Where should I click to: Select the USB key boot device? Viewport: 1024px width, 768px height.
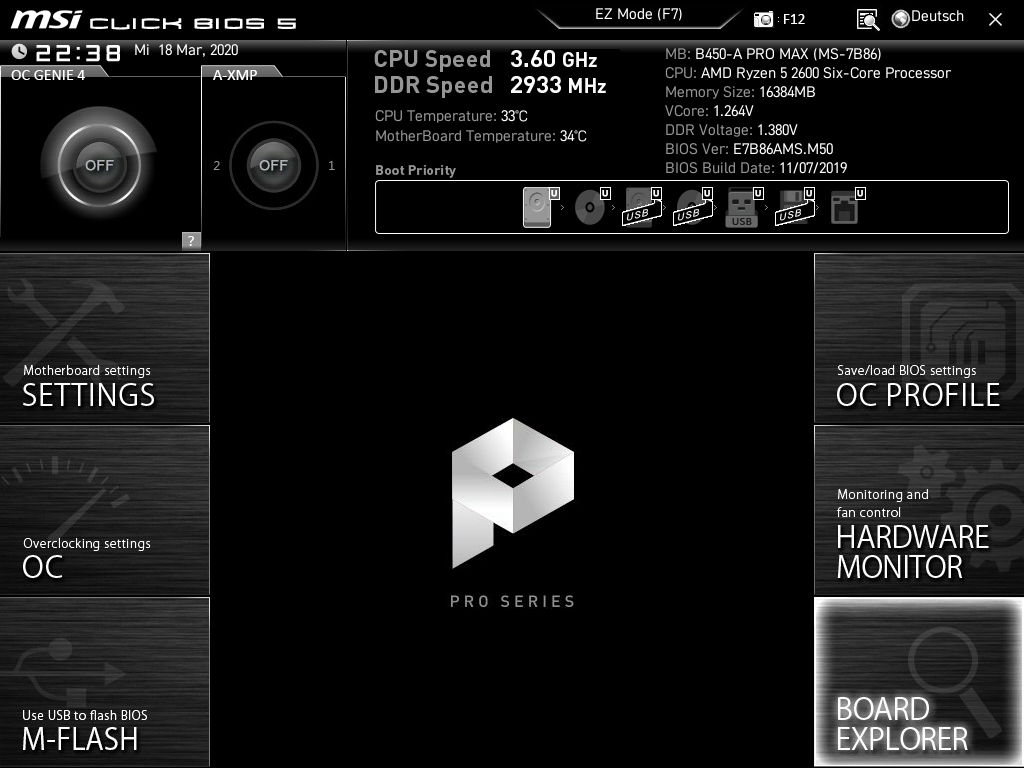coord(744,207)
